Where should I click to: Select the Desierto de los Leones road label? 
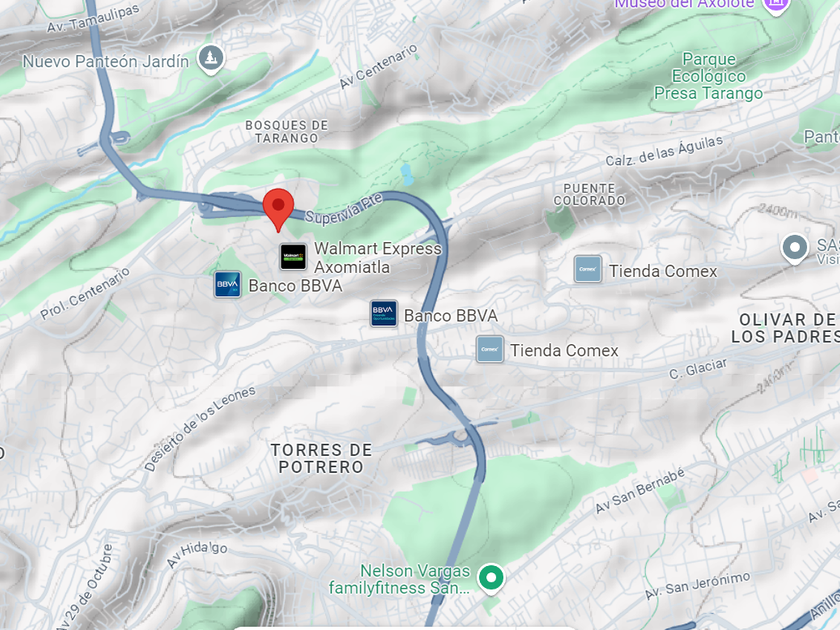click(200, 429)
